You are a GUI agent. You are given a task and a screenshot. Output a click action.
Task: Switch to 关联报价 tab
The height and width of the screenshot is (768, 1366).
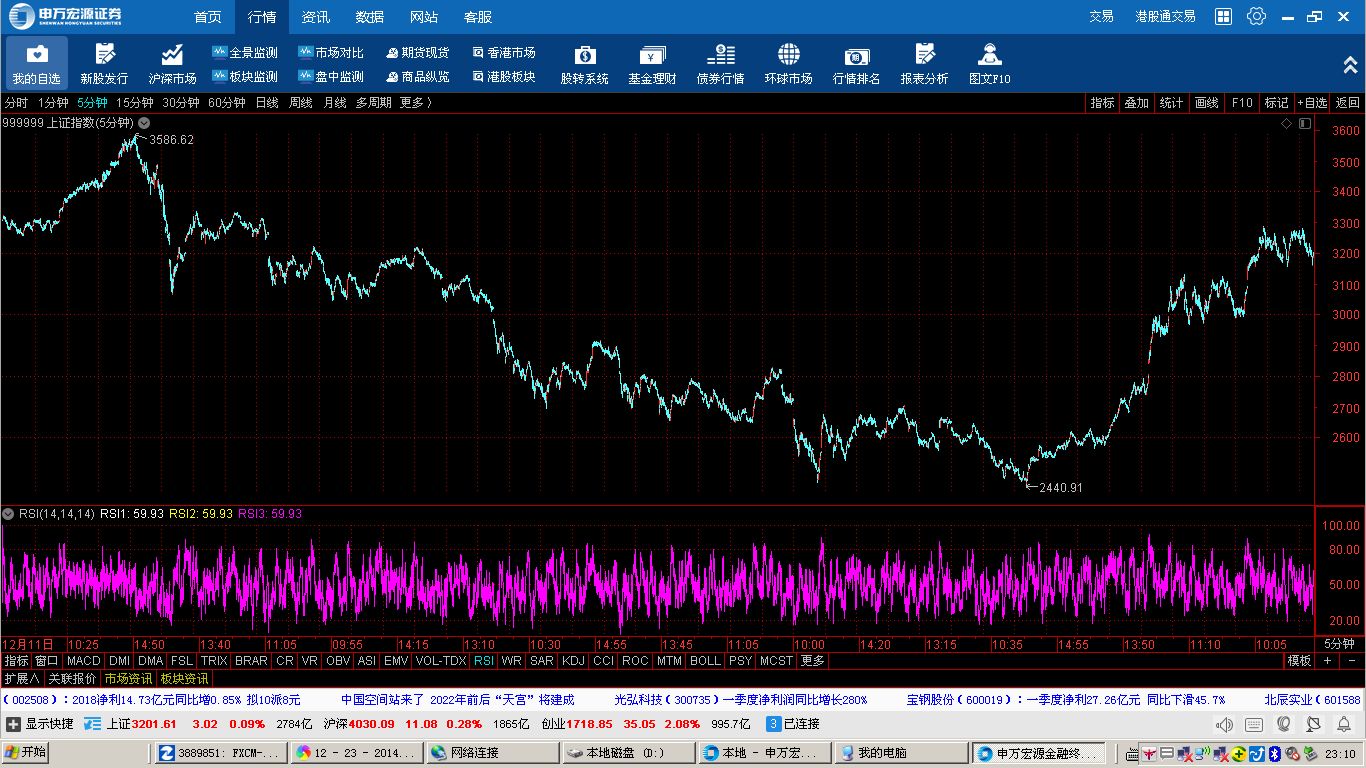click(72, 678)
